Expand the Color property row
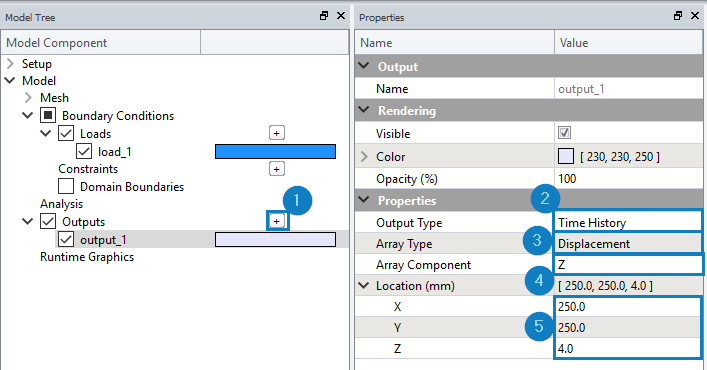This screenshot has height=370, width=707. pos(364,156)
